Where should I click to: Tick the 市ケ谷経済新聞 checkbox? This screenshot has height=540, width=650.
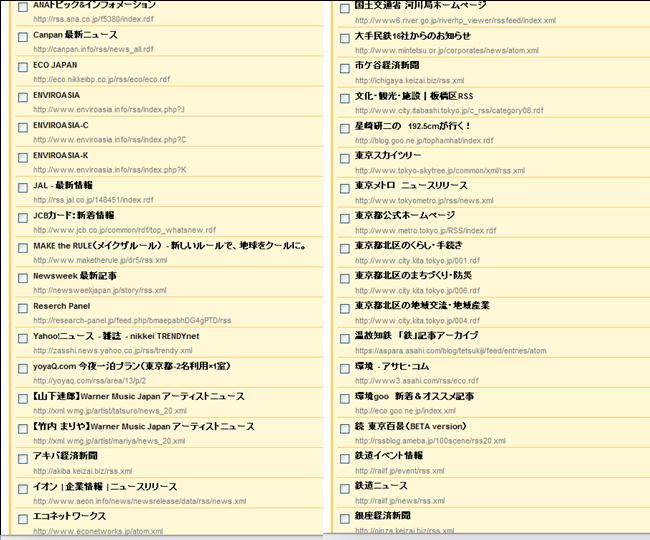tap(345, 68)
